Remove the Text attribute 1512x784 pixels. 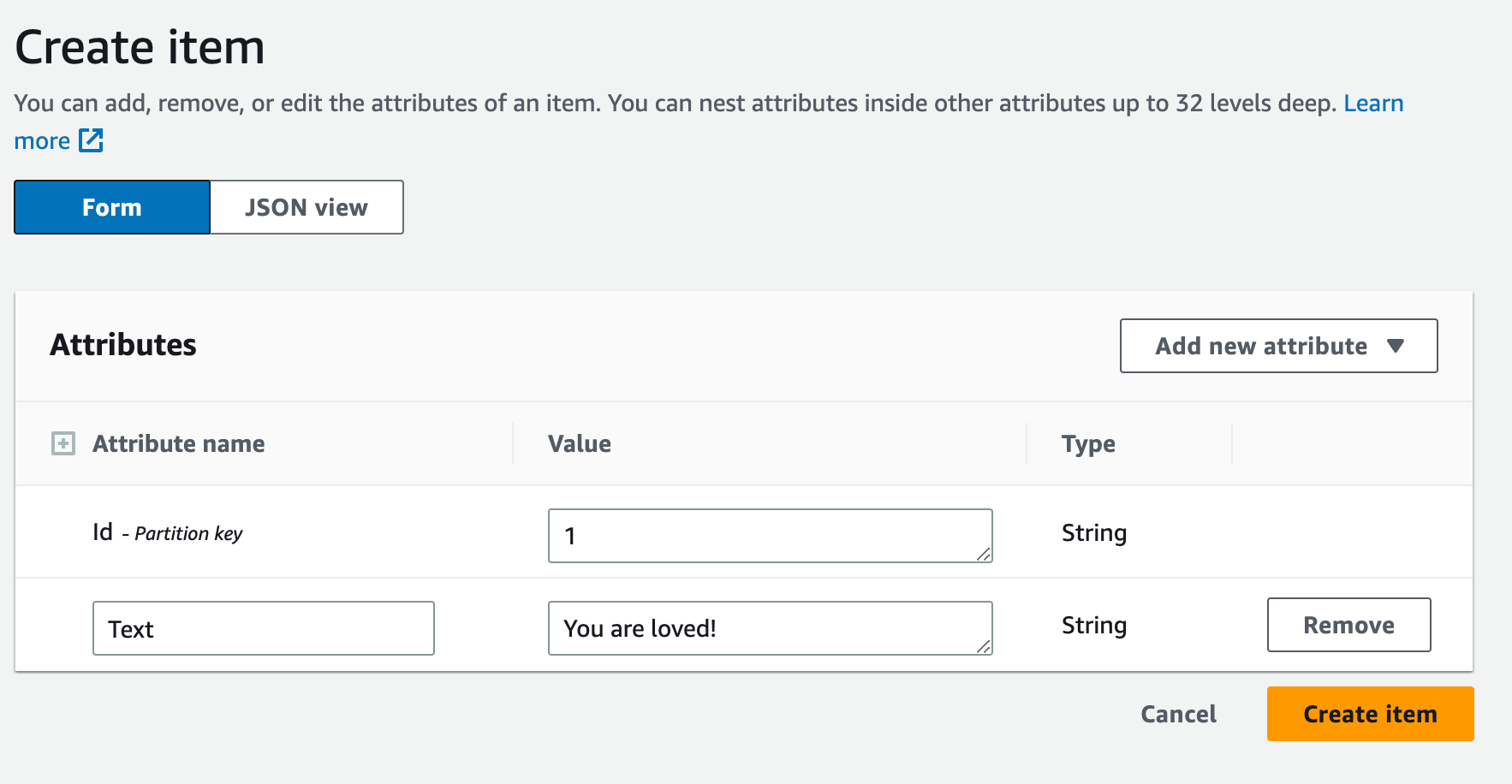1348,625
